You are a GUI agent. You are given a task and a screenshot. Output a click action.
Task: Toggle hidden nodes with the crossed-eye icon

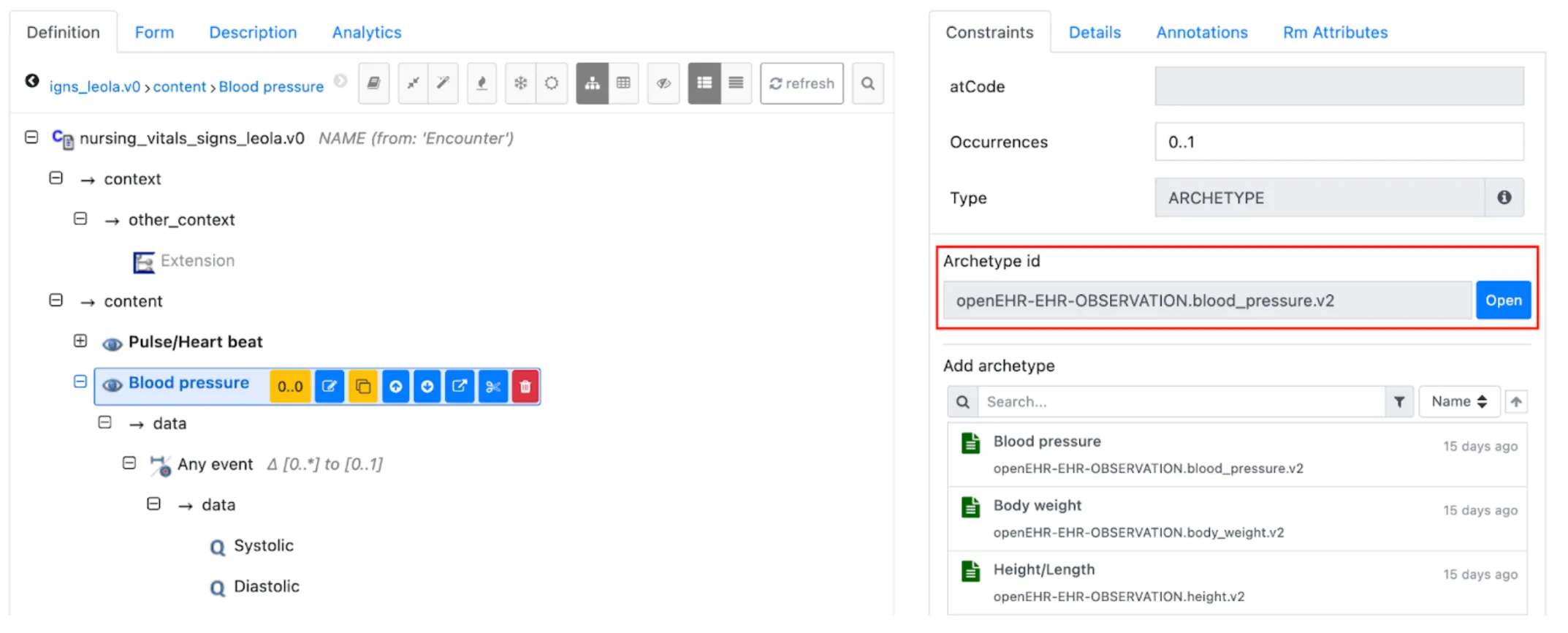[663, 83]
